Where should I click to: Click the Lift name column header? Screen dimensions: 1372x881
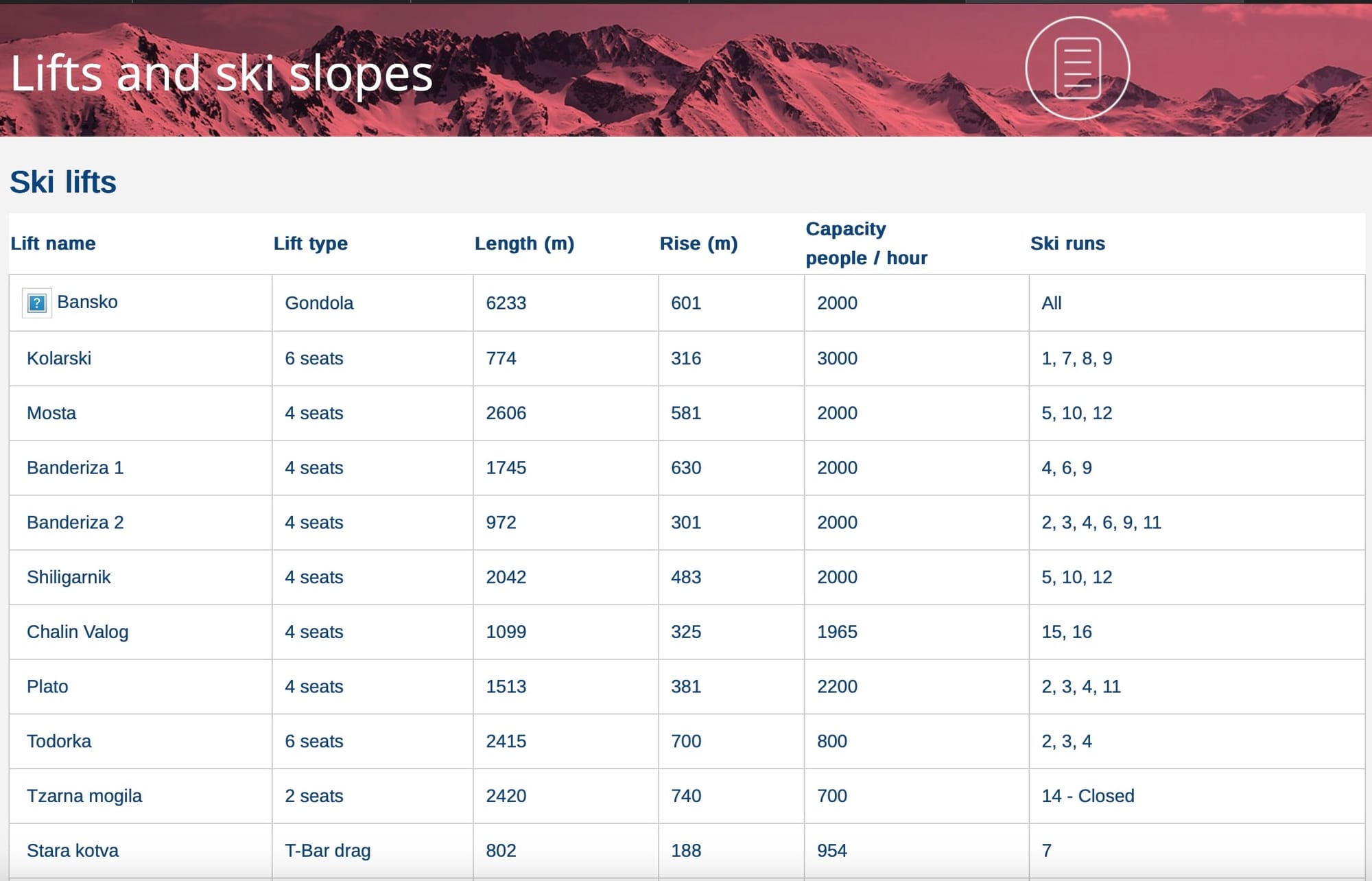(x=53, y=244)
